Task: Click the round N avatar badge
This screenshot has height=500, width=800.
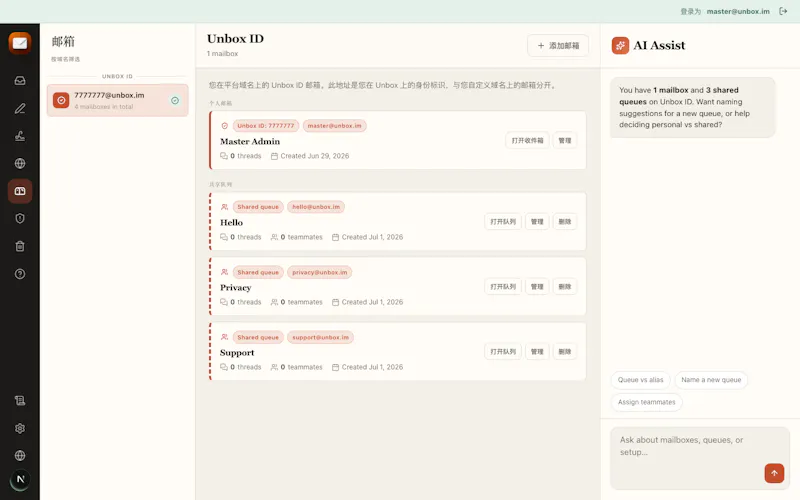Action: pyautogui.click(x=20, y=480)
